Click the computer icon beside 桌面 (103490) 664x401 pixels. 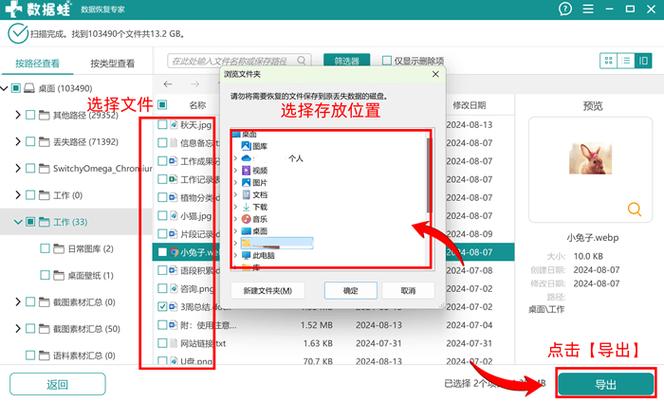pos(29,88)
